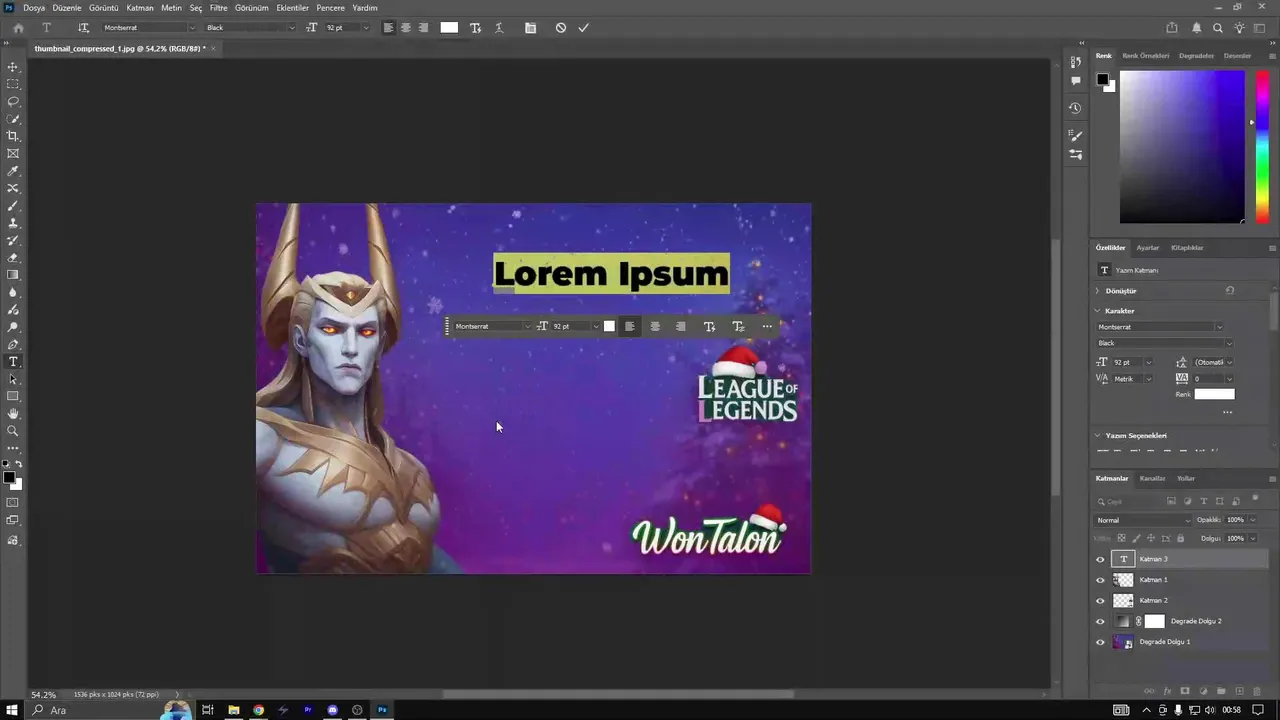
Task: Show more Karakter options ellipsis
Action: [x=1227, y=412]
